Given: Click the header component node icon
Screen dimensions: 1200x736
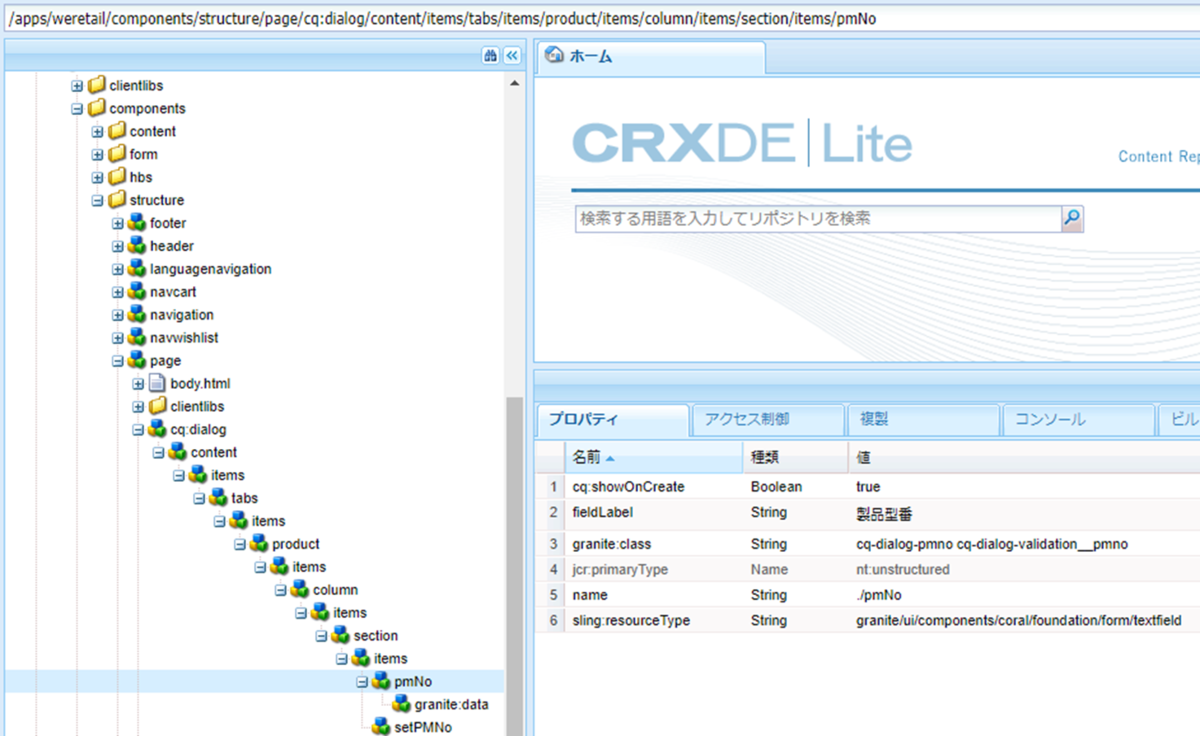Looking at the screenshot, I should (137, 246).
